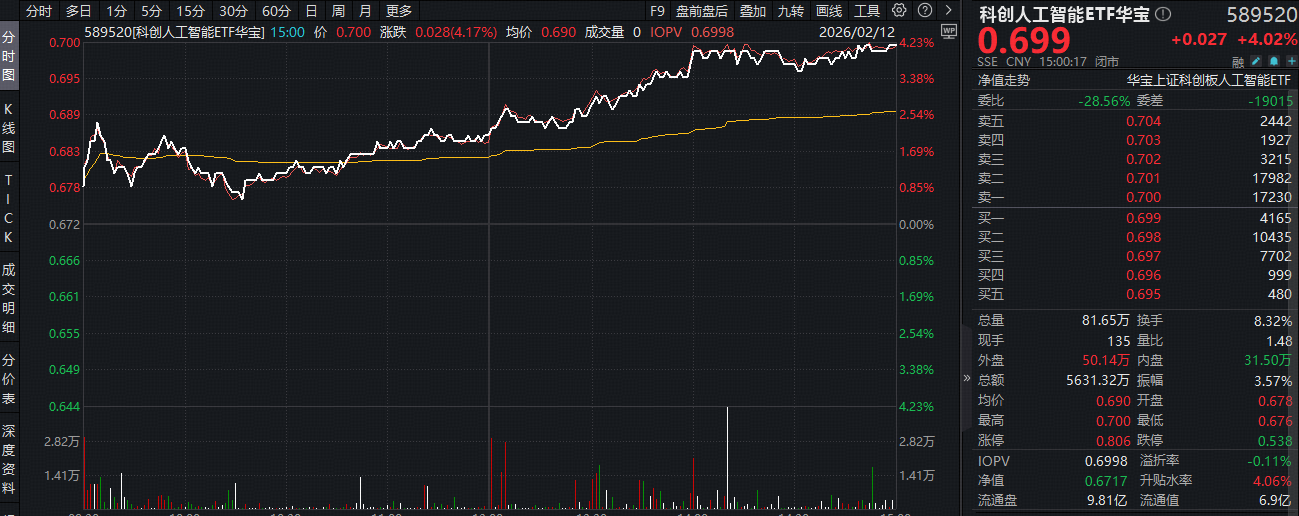Expand toolbar with right chevron arrow
1299x516 pixels.
946,11
